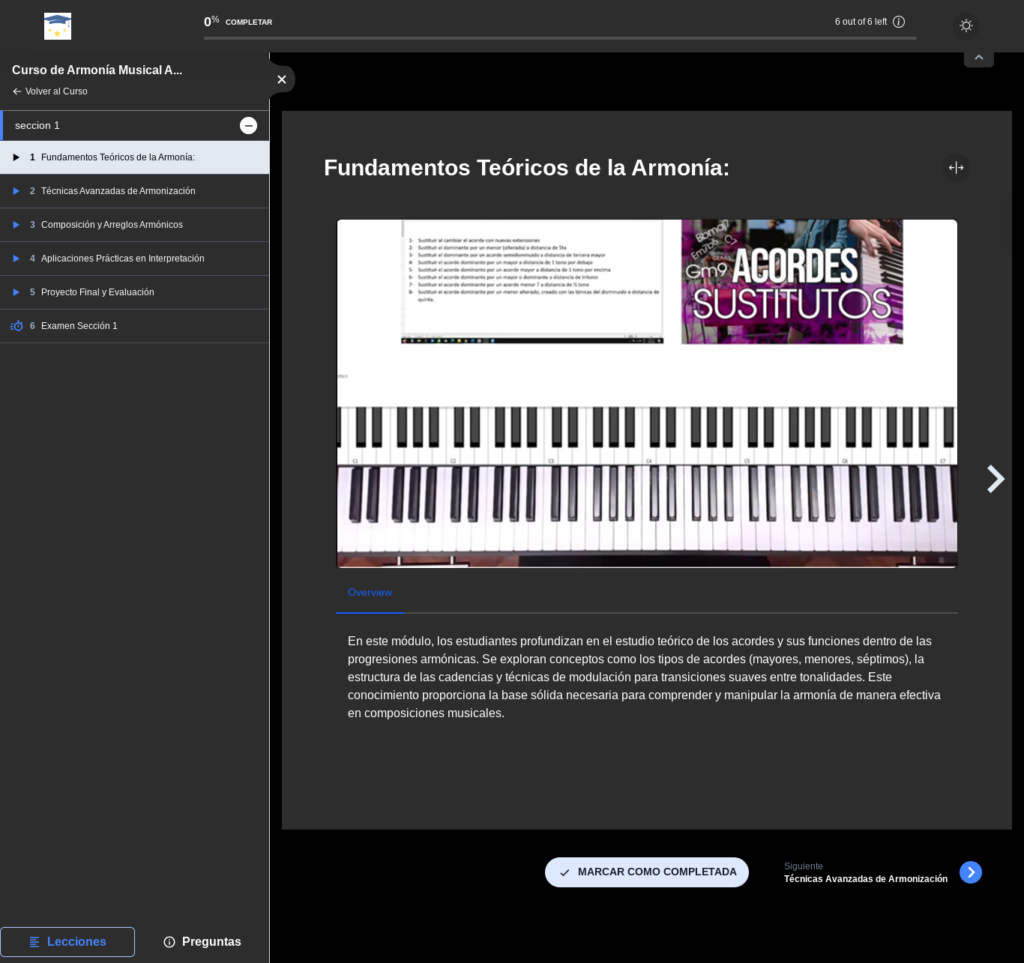The width and height of the screenshot is (1024, 963).
Task: Click the play icon for Composición y Arreglos Armónicos
Action: point(16,225)
